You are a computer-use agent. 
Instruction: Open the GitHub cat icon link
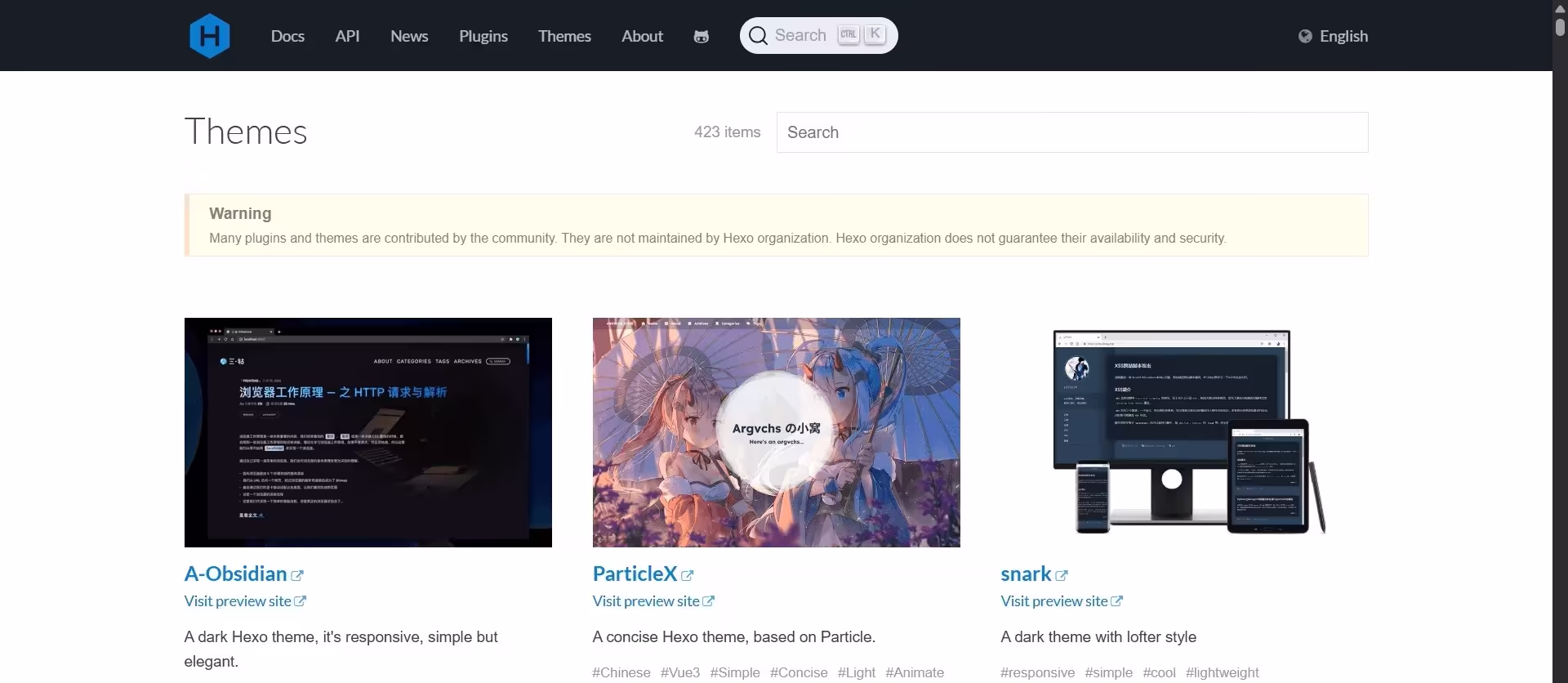click(701, 36)
